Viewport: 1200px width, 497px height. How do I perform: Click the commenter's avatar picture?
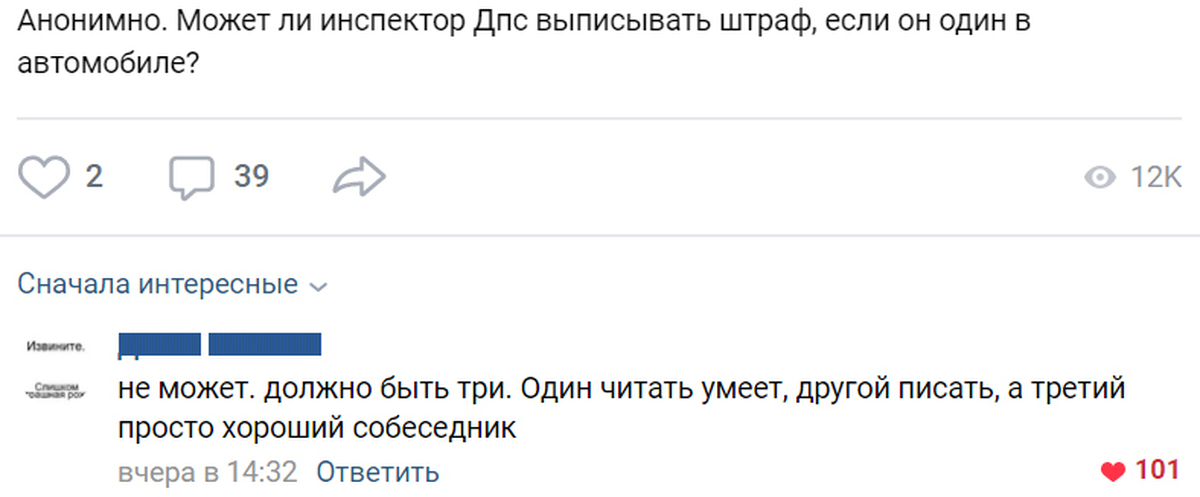pyautogui.click(x=56, y=372)
